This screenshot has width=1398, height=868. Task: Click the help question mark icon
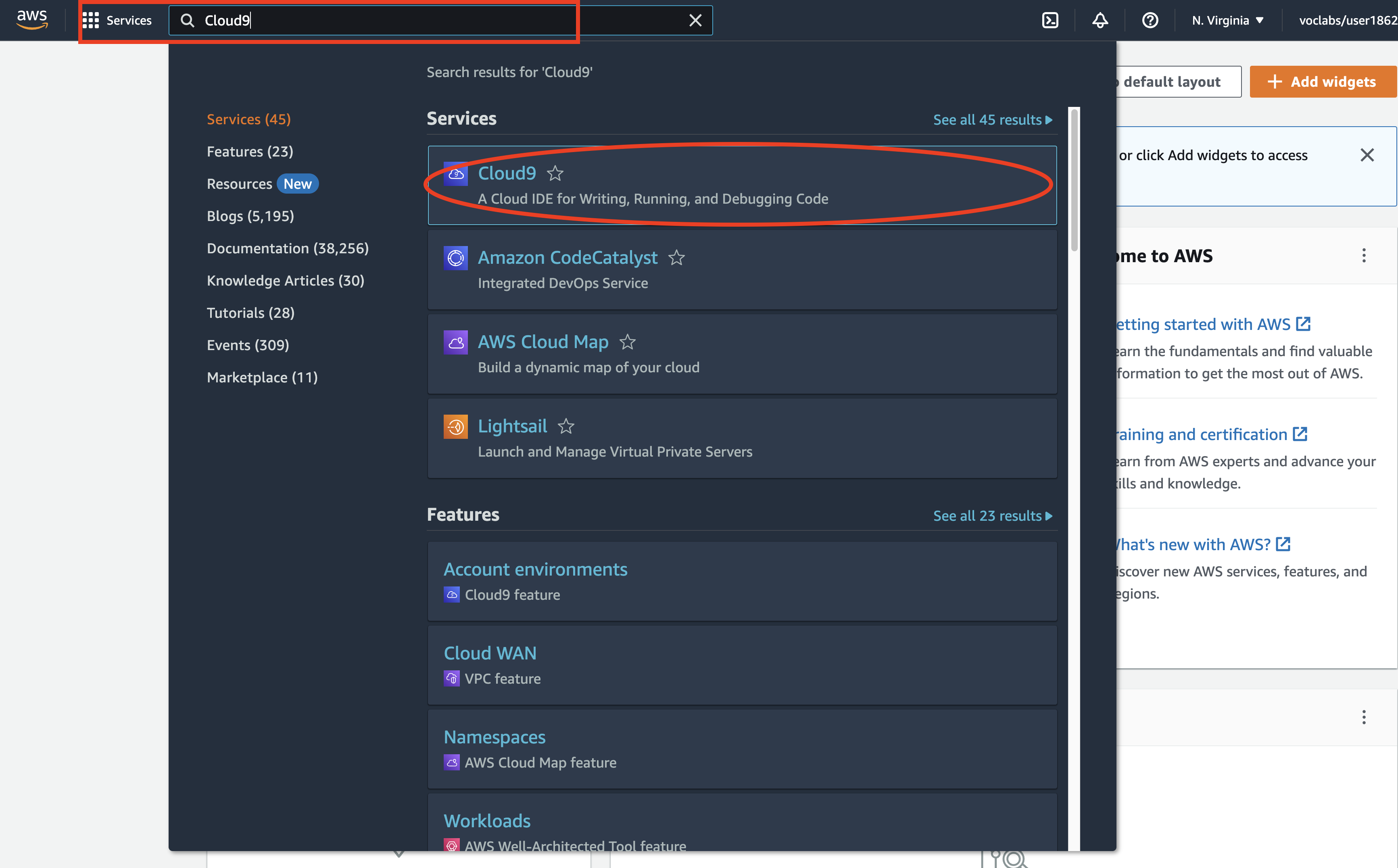tap(1150, 20)
